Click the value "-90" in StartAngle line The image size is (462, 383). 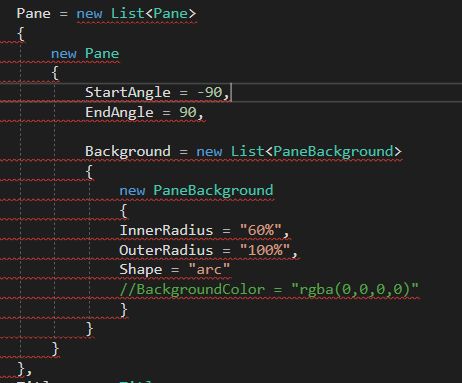pos(210,92)
